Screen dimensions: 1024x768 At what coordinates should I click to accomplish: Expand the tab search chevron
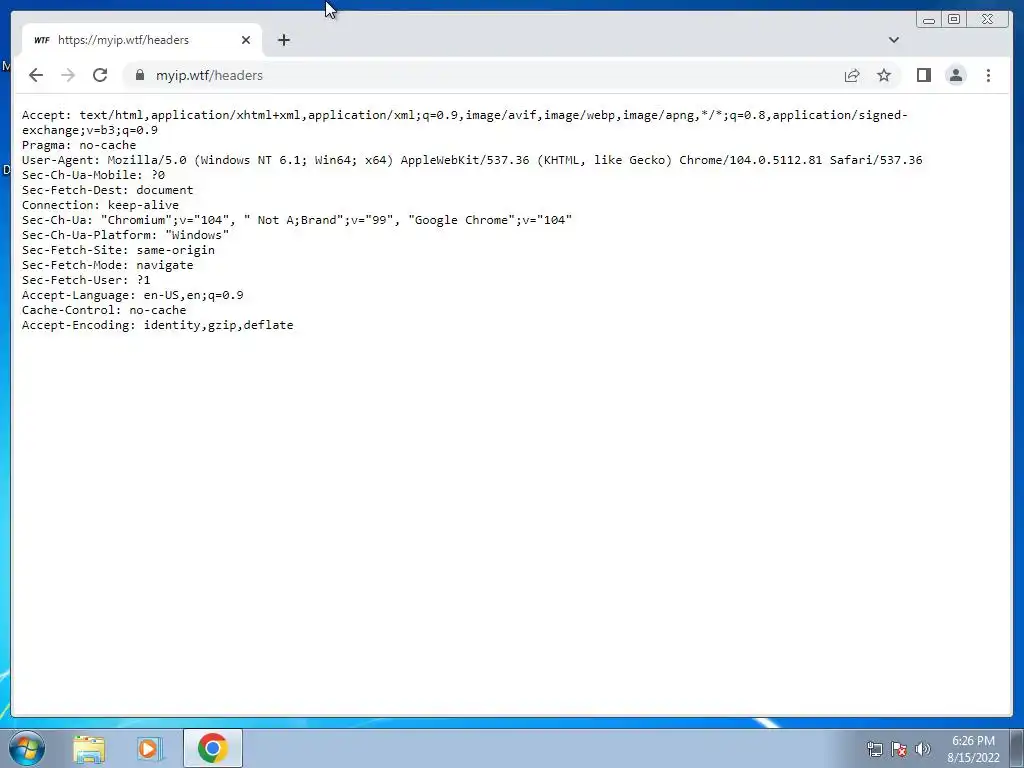pos(894,40)
